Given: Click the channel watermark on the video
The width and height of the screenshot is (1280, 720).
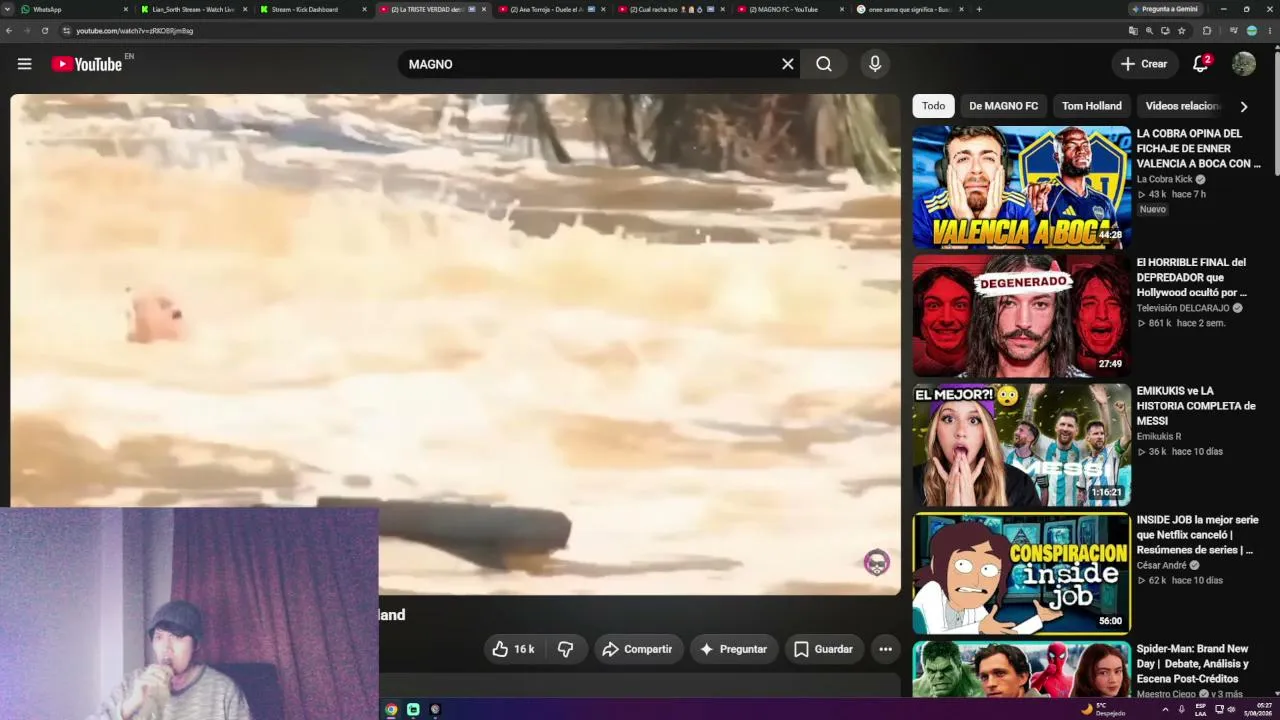Looking at the screenshot, I should 877,562.
